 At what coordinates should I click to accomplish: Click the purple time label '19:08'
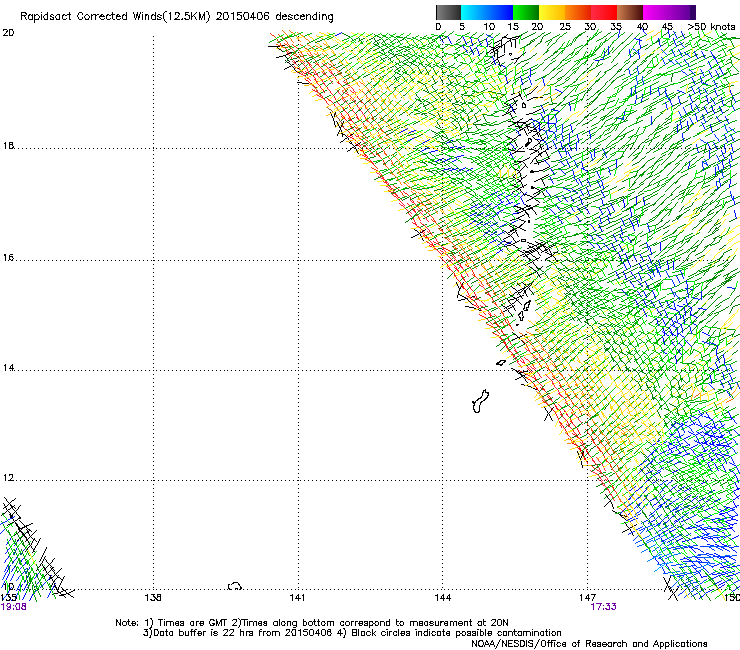point(14,607)
